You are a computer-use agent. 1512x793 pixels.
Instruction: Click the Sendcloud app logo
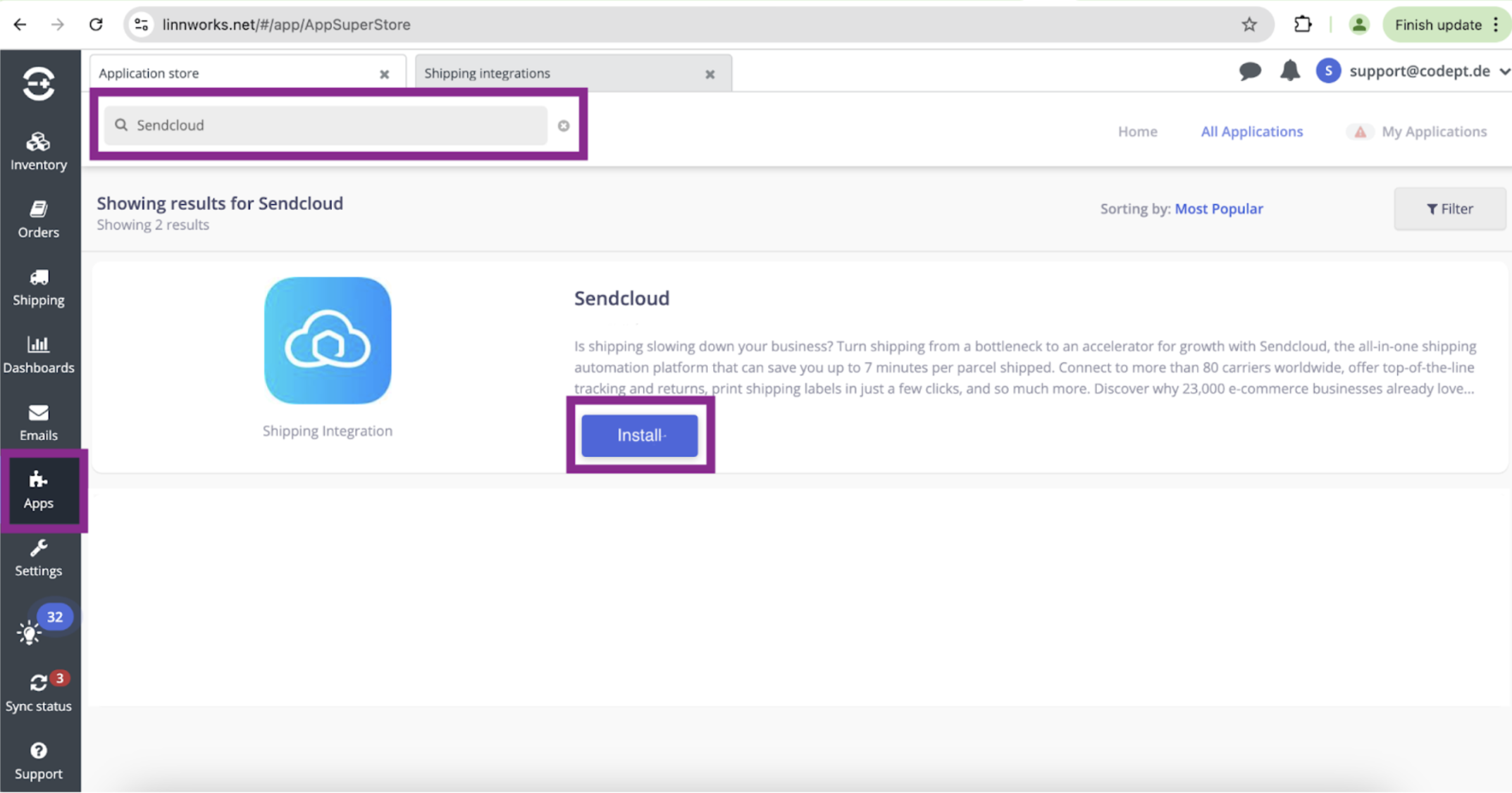click(328, 340)
